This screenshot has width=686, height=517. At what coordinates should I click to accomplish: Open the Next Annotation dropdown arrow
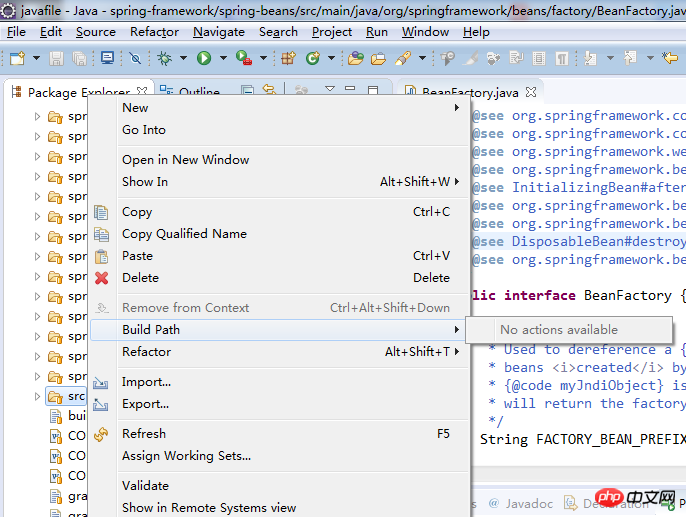(x=610, y=58)
